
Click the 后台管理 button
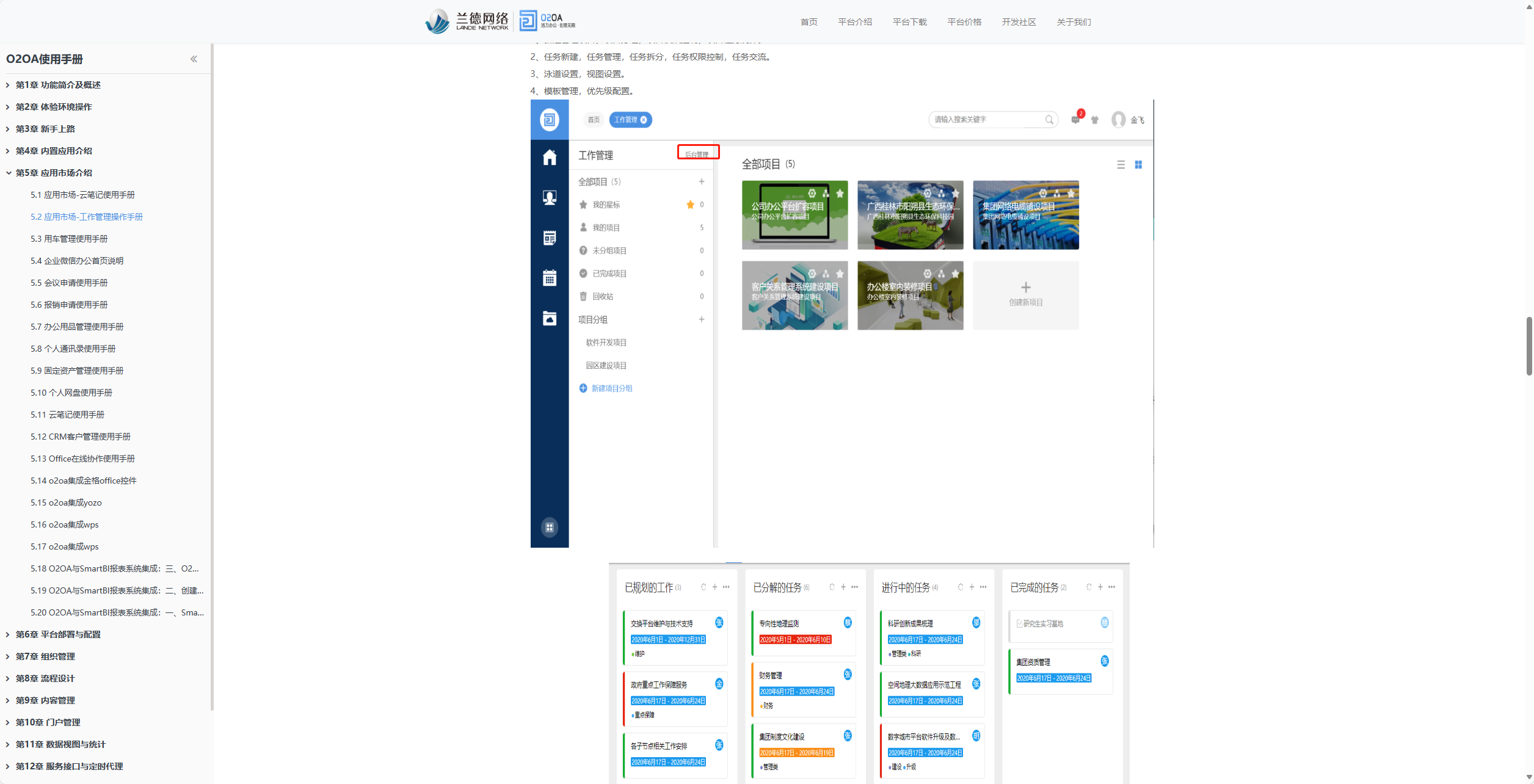pyautogui.click(x=697, y=153)
